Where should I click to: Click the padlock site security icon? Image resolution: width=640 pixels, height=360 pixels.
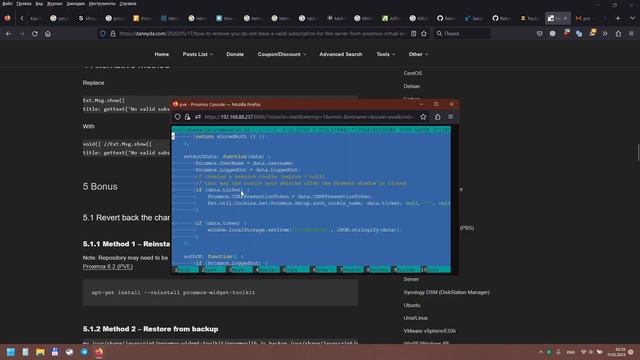pos(113,34)
